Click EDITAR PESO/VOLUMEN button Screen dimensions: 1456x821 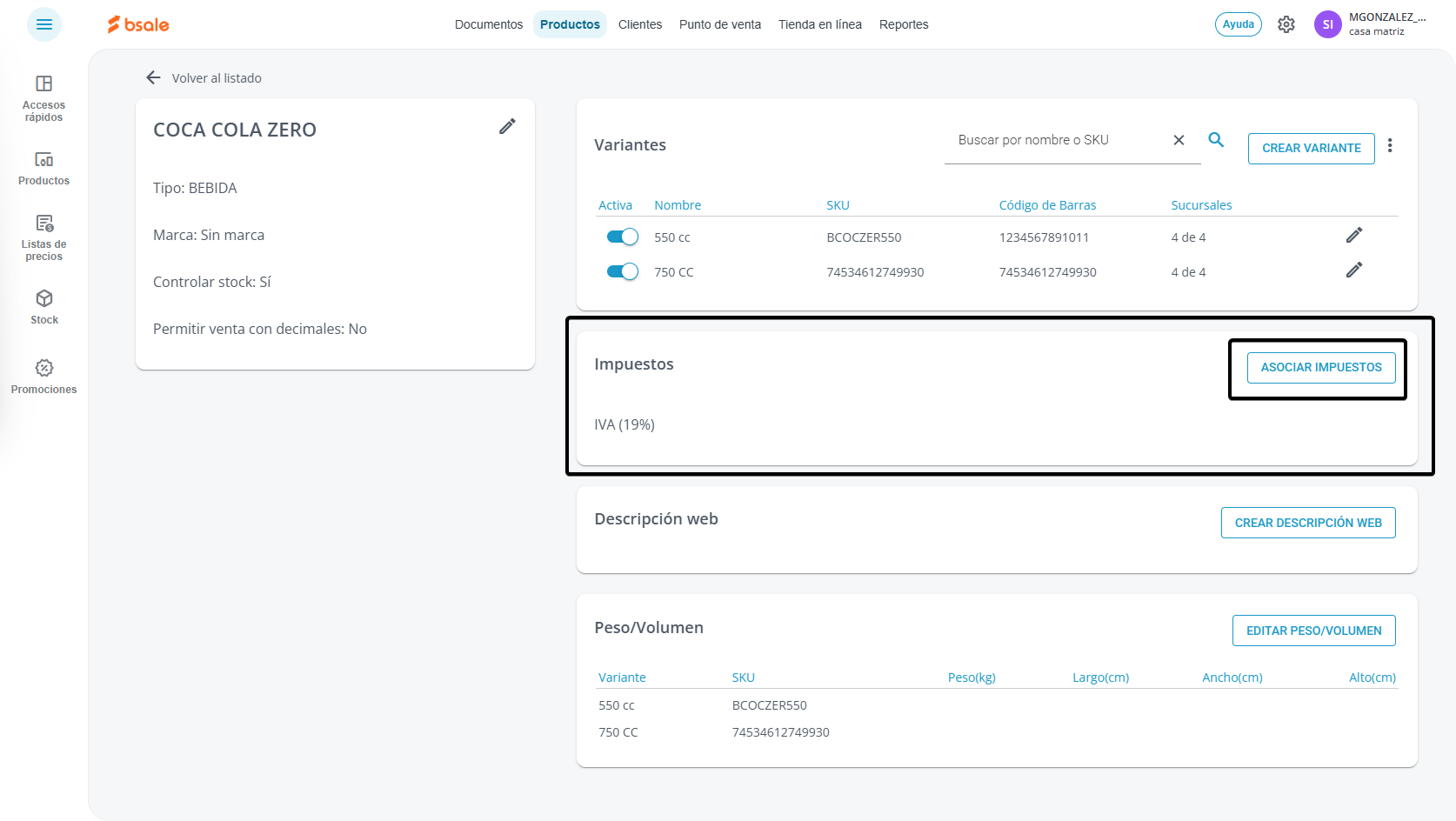1314,631
